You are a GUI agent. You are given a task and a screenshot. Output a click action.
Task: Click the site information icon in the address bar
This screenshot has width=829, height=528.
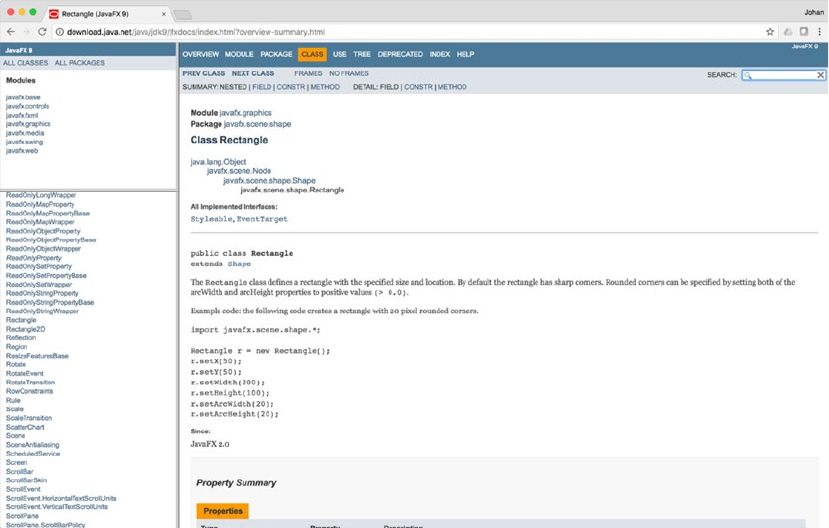click(60, 32)
